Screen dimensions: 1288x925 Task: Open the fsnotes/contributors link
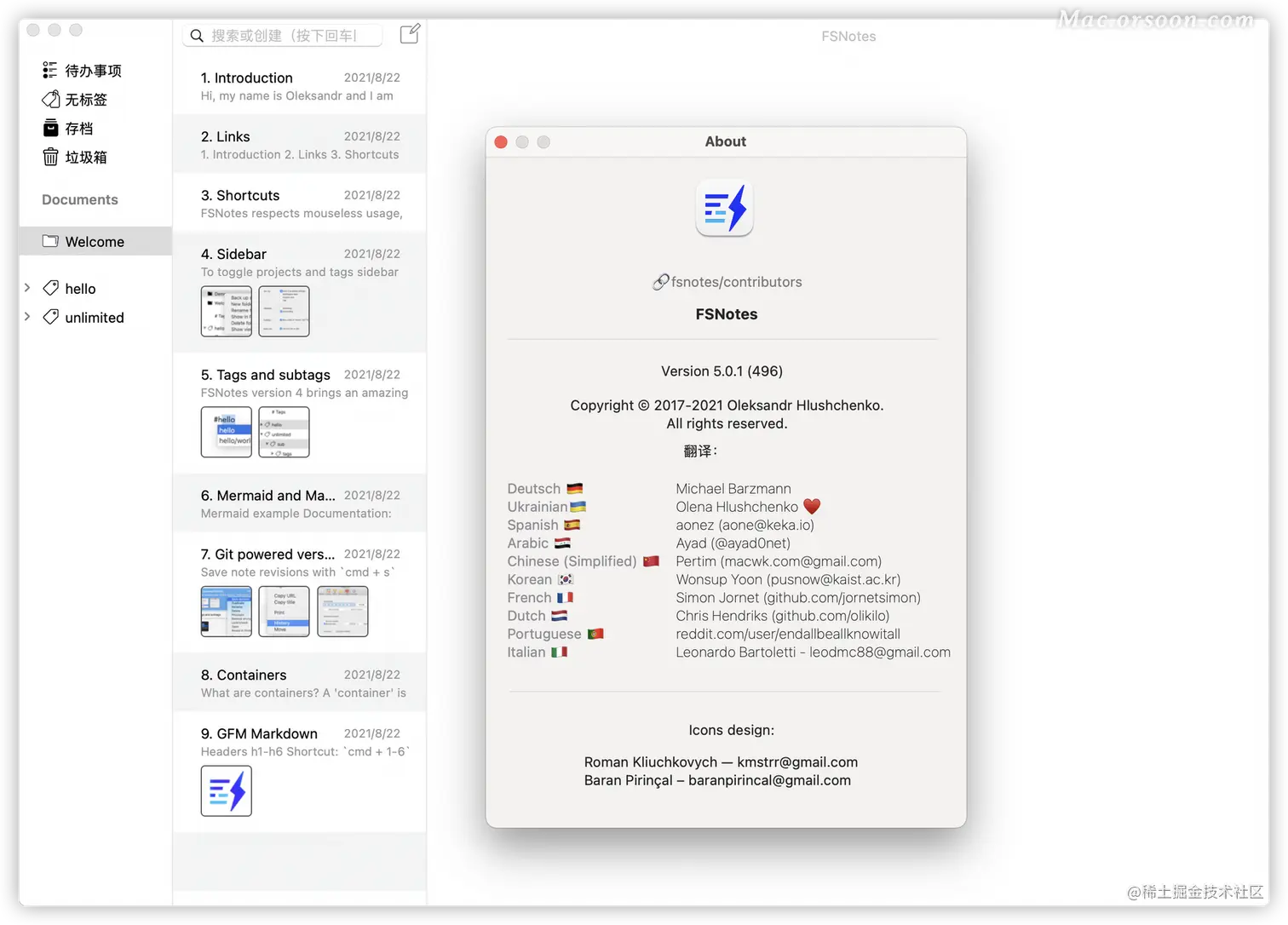pyautogui.click(x=736, y=282)
